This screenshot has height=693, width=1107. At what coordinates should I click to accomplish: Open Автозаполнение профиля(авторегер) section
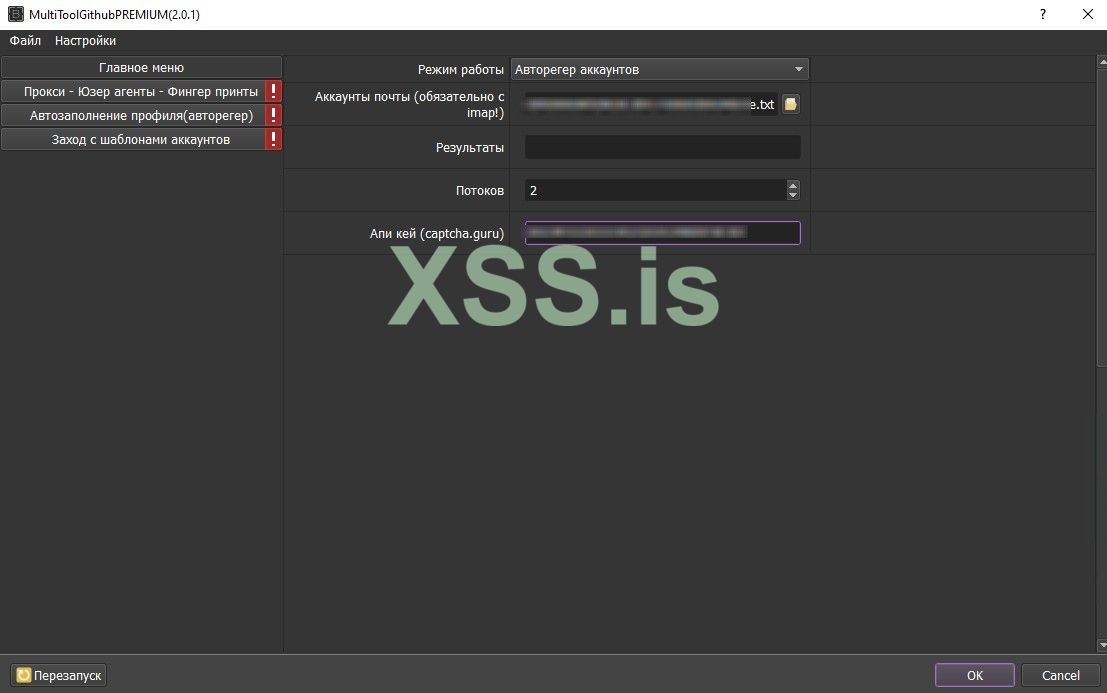coord(133,116)
